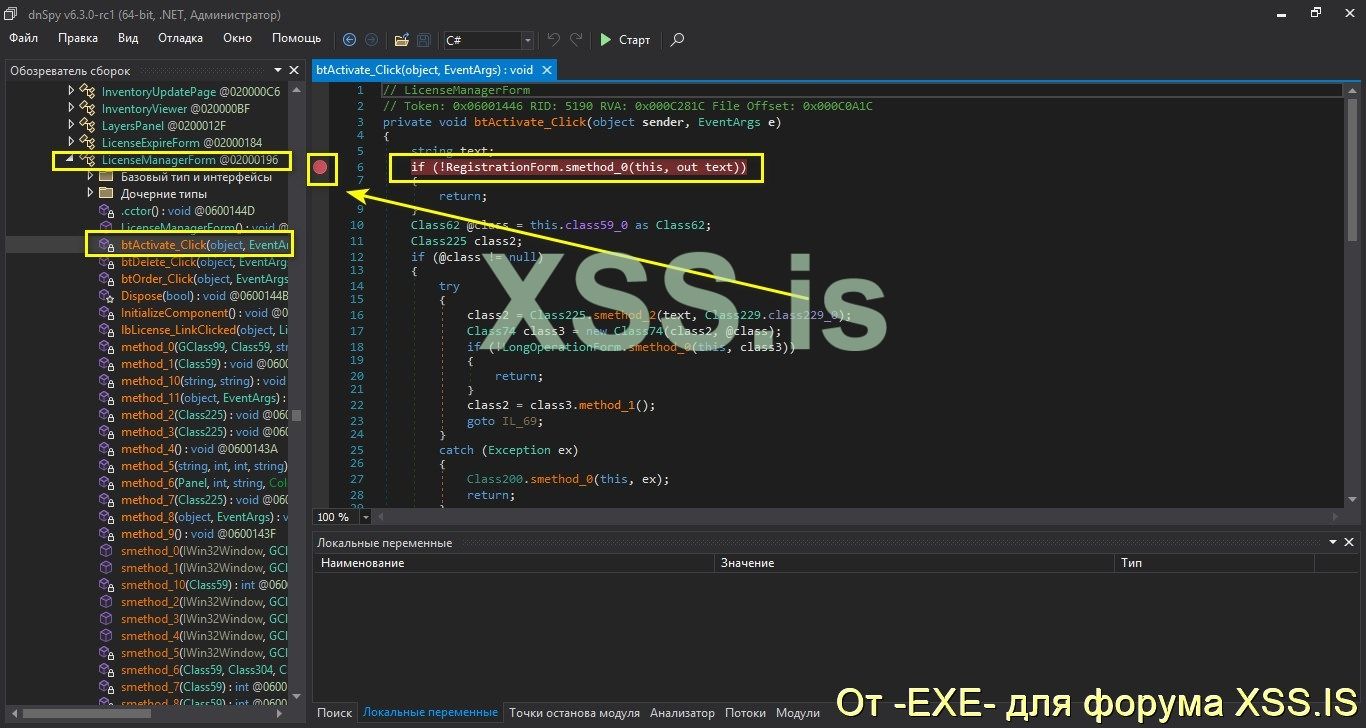Open the Обозреватель сборок panel options arrow
The height and width of the screenshot is (728, 1366).
tap(278, 70)
